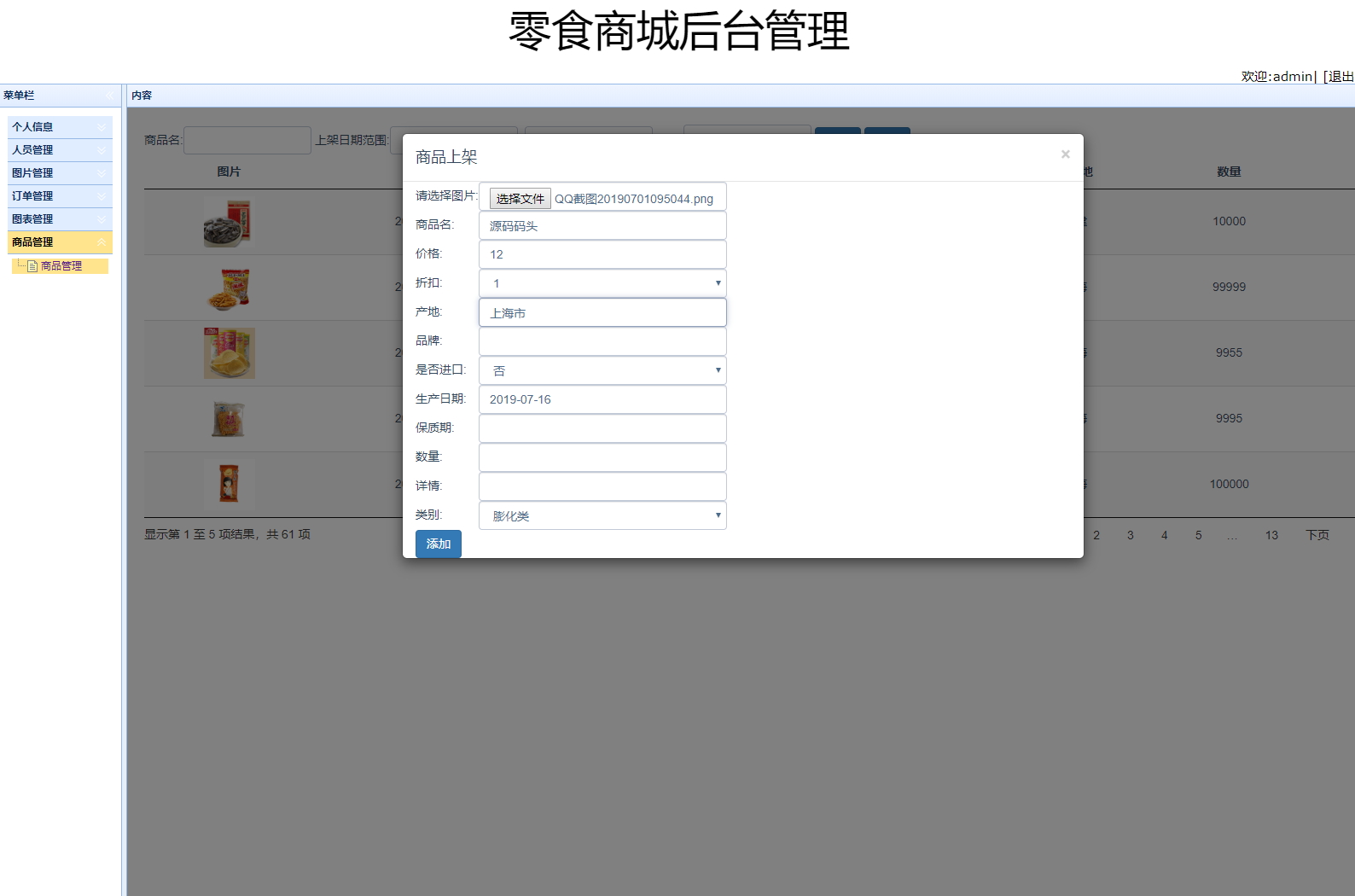The width and height of the screenshot is (1355, 896).
Task: Click the 产地 field with 上海市
Action: [602, 312]
